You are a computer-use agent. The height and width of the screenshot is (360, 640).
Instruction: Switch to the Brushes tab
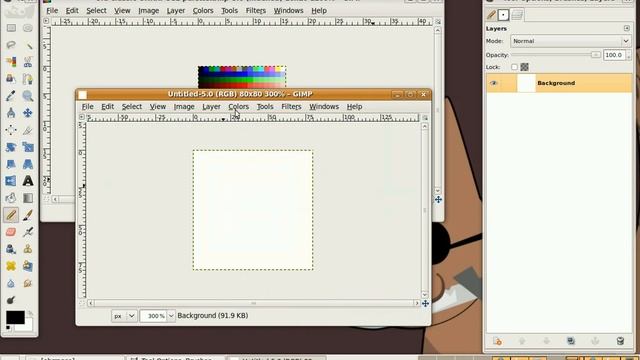503,15
